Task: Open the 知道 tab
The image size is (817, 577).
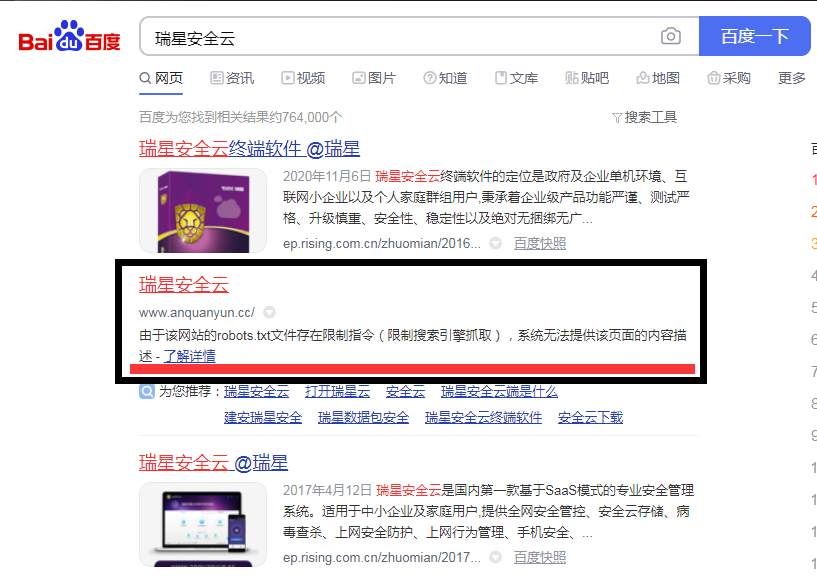Action: [445, 78]
